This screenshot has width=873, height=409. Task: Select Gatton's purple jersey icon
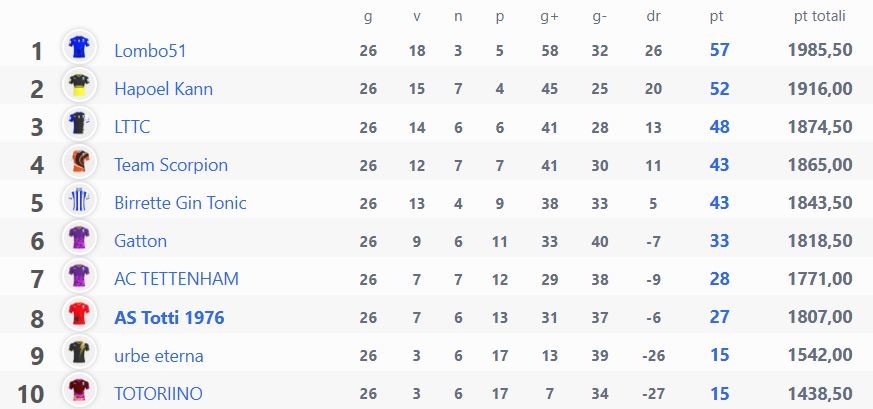tap(79, 237)
